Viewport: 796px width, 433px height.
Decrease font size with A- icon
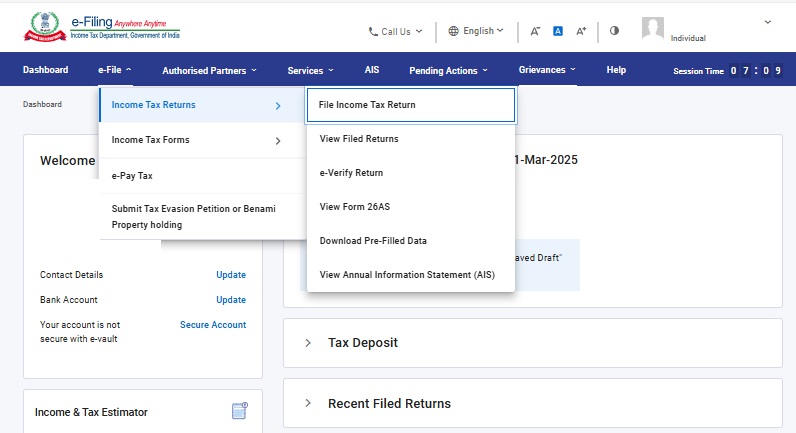click(x=535, y=31)
